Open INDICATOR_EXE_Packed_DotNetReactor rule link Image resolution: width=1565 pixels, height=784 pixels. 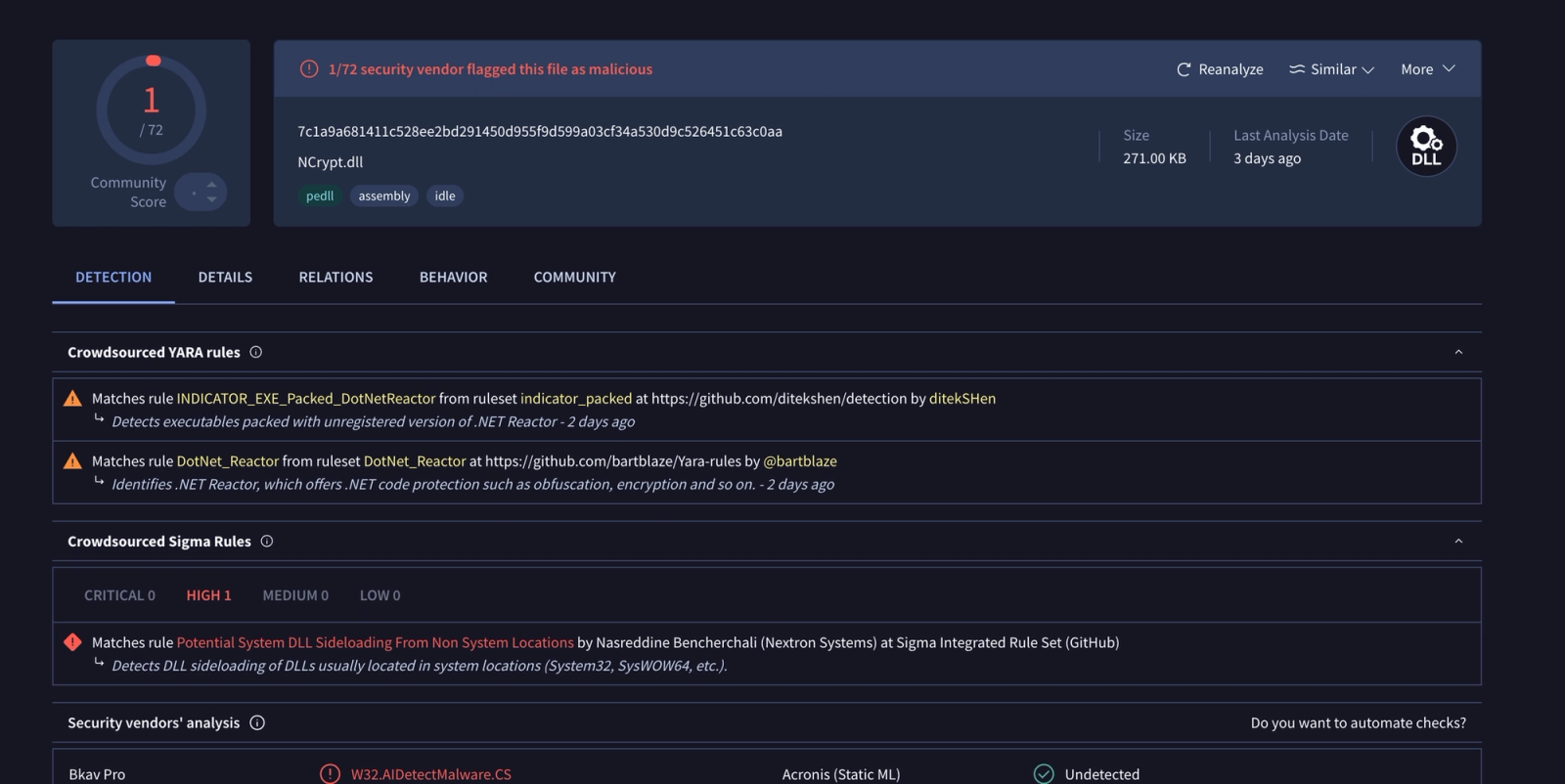[x=306, y=399]
